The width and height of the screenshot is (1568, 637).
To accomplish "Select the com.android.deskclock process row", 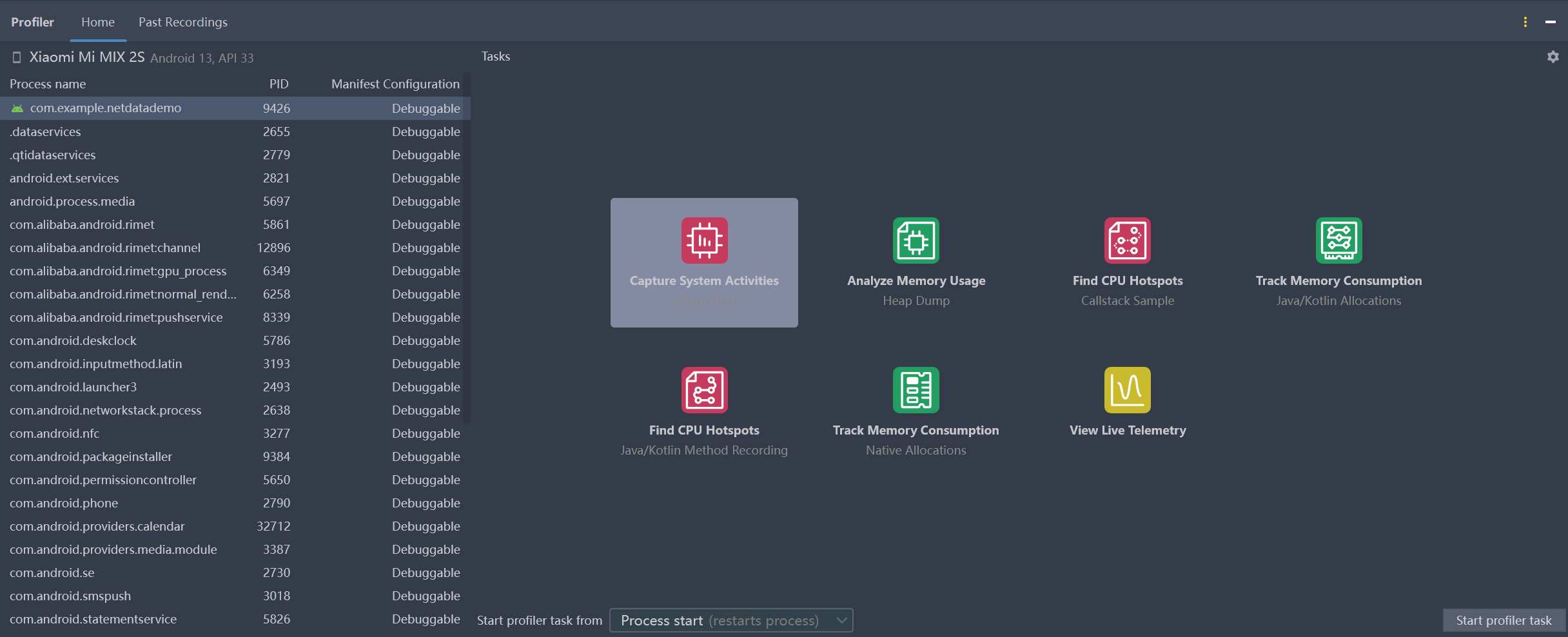I will click(x=73, y=340).
